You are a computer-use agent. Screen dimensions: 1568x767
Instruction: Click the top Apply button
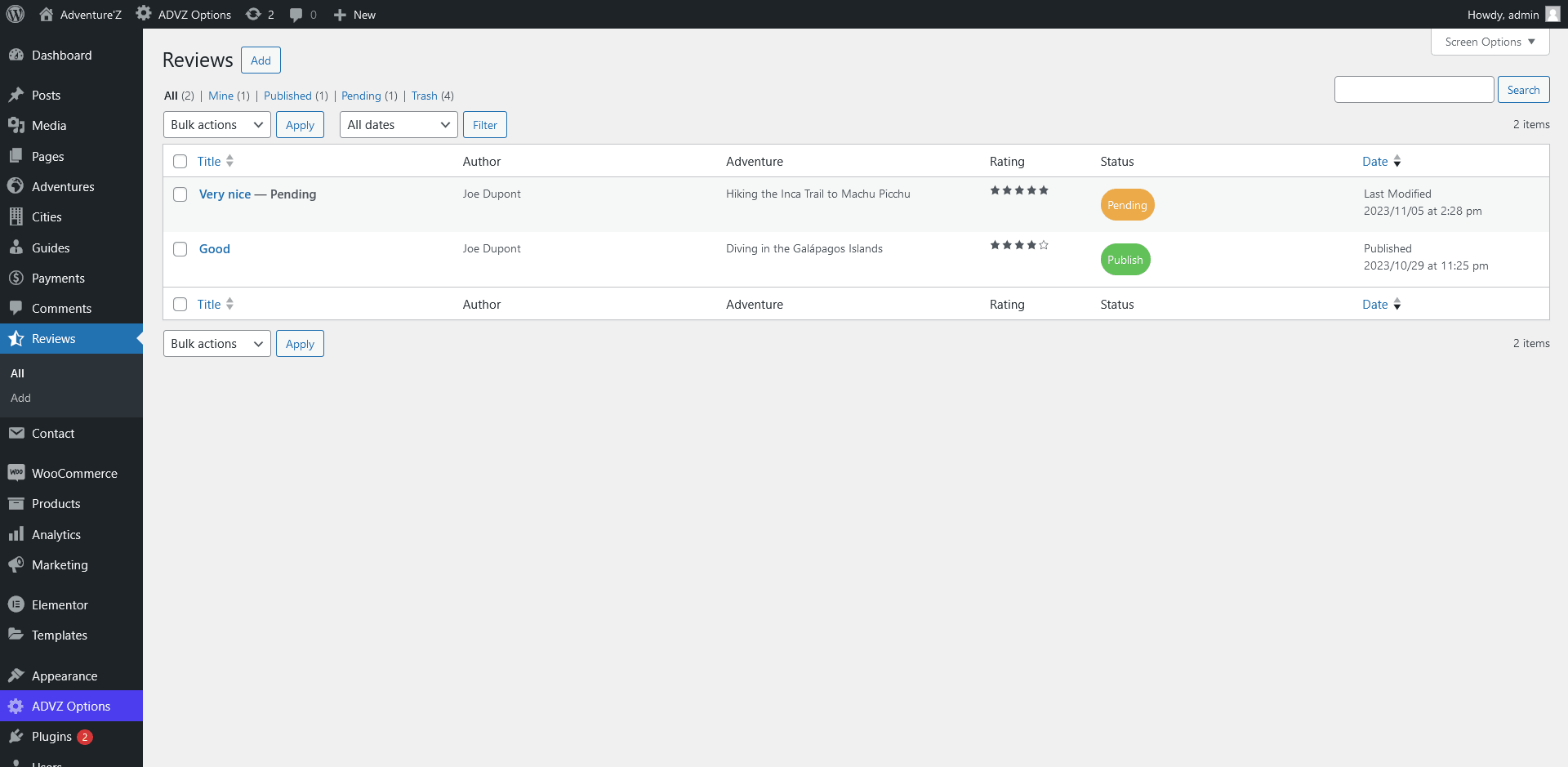click(x=300, y=125)
